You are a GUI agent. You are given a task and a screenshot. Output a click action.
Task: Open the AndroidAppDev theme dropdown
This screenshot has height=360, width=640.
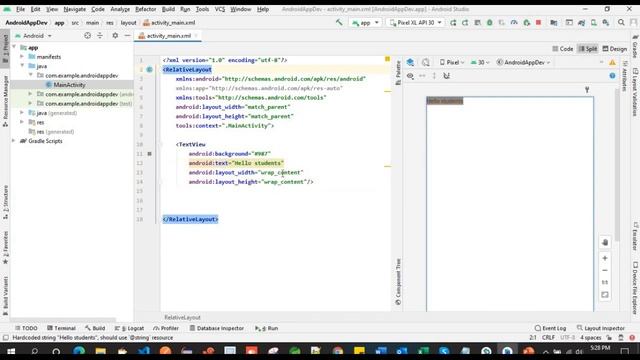pos(523,62)
